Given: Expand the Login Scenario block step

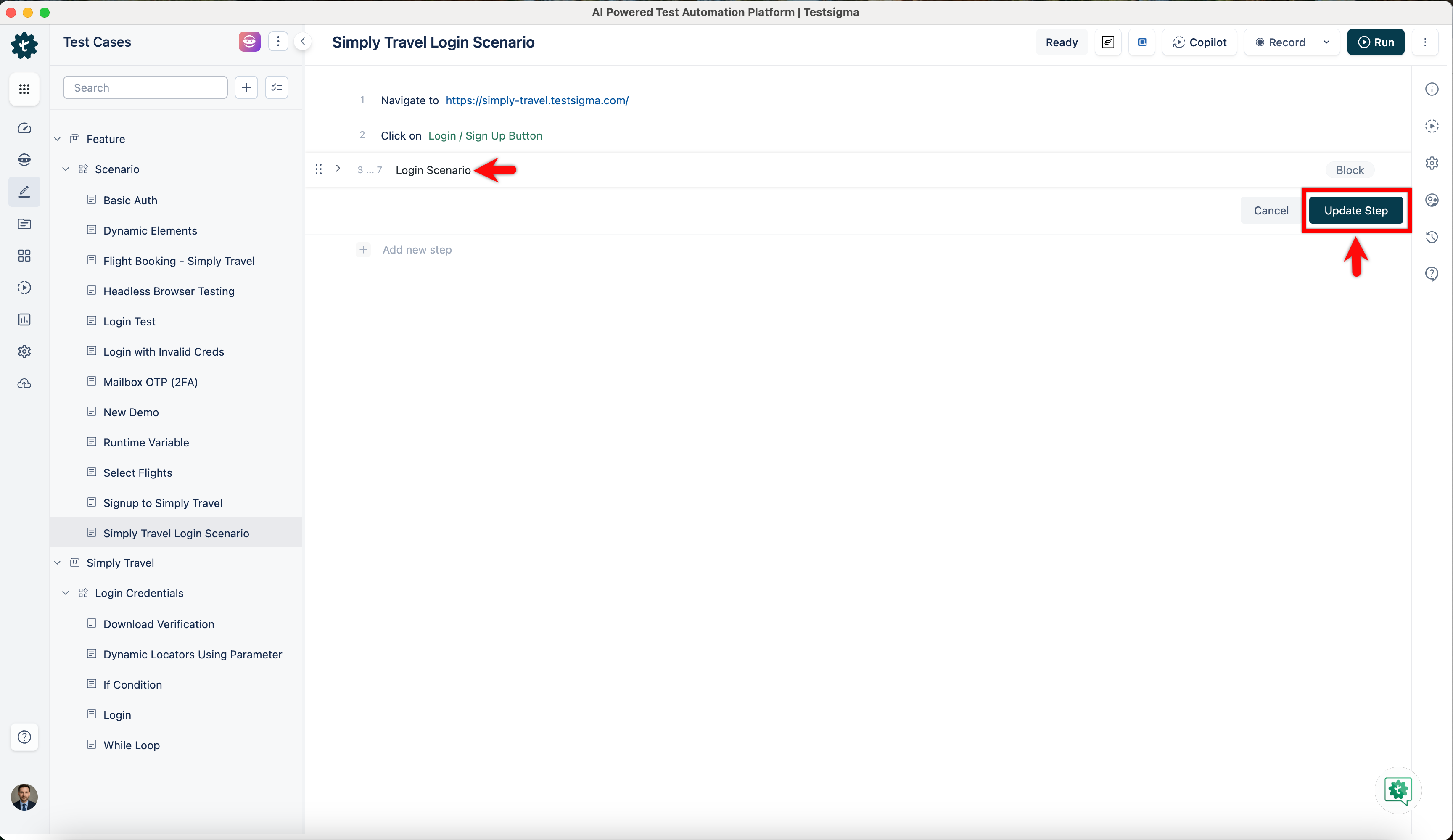Looking at the screenshot, I should [338, 168].
